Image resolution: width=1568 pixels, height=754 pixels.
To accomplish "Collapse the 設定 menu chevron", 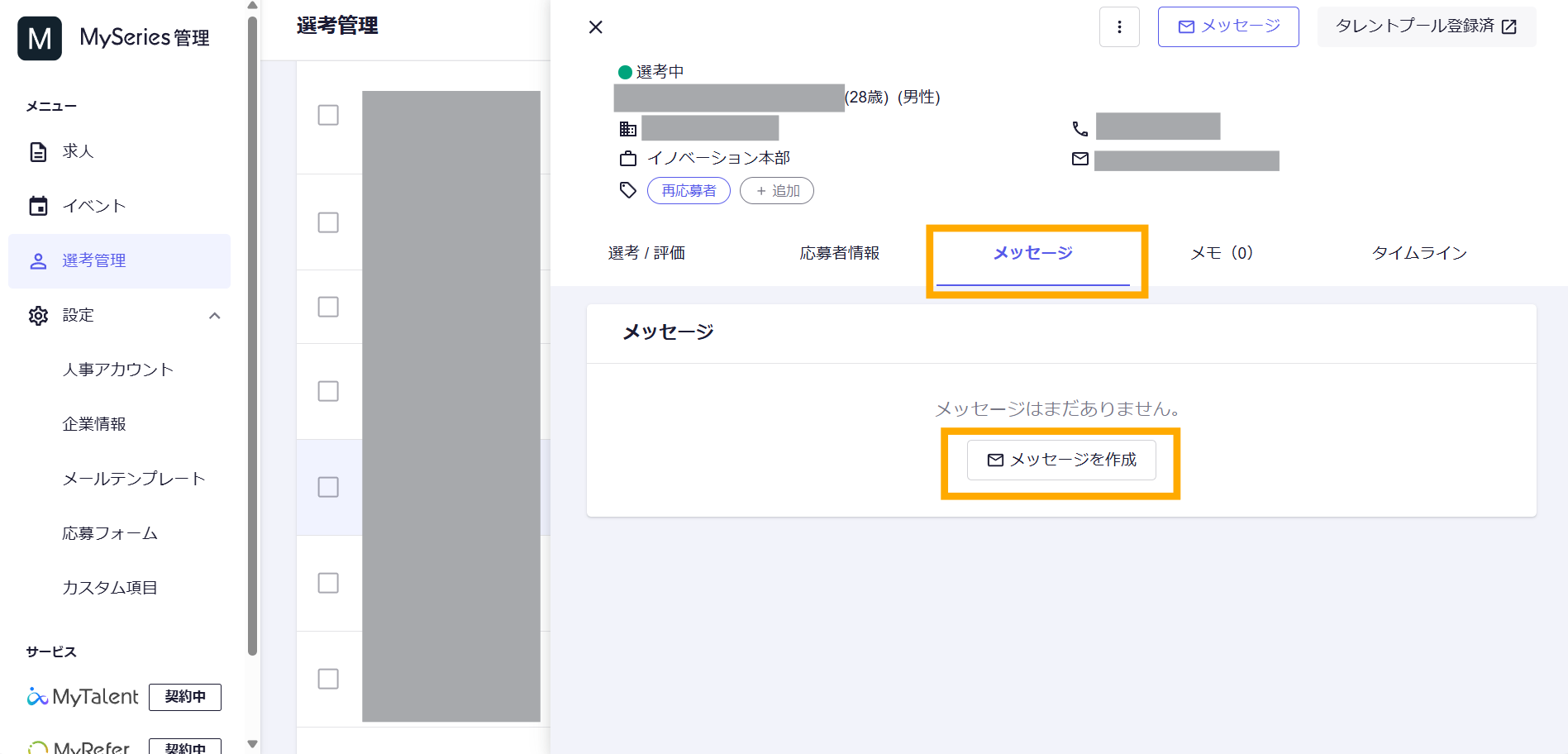I will [x=215, y=315].
